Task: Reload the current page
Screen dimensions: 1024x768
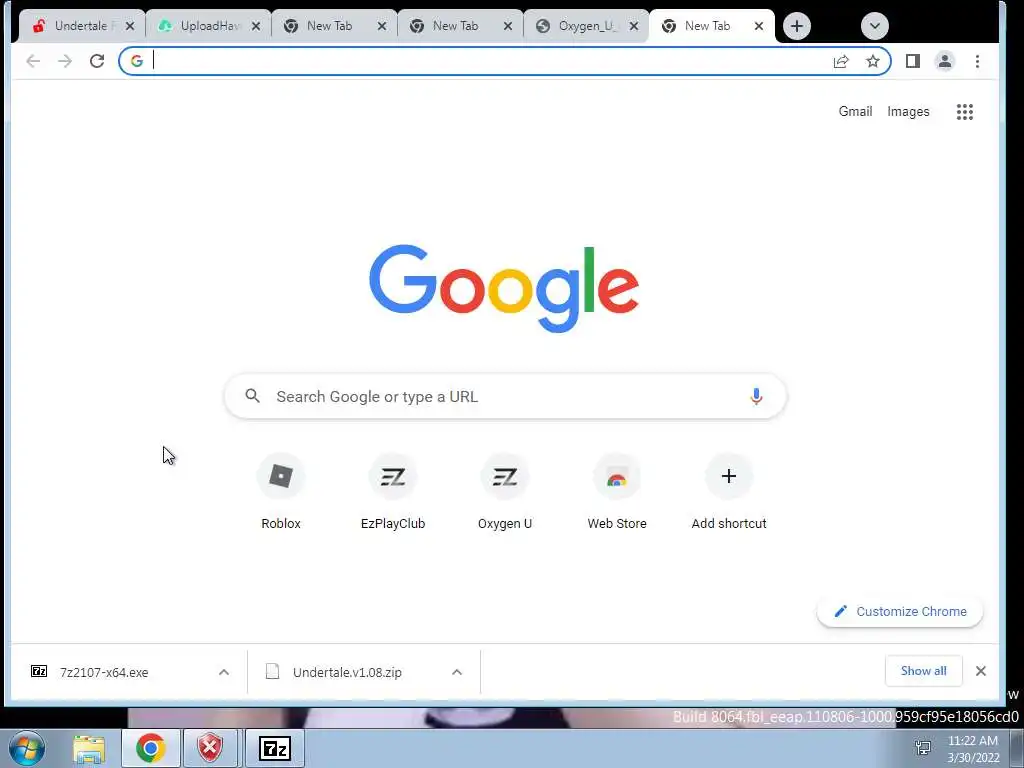Action: pos(97,61)
